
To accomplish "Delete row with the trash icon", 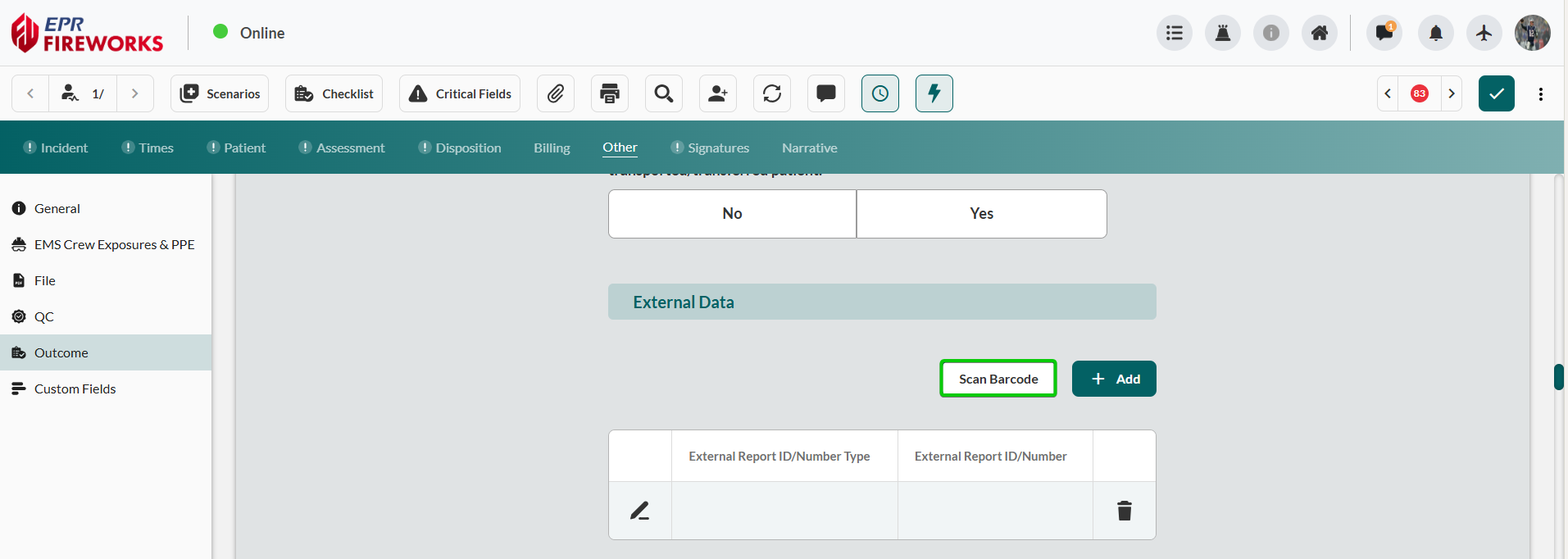I will pos(1124,511).
